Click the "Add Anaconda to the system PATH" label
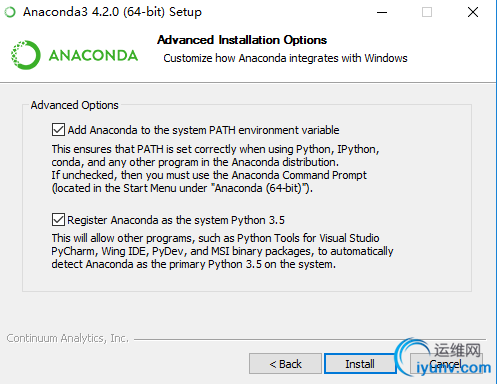The height and width of the screenshot is (384, 497). point(203,130)
